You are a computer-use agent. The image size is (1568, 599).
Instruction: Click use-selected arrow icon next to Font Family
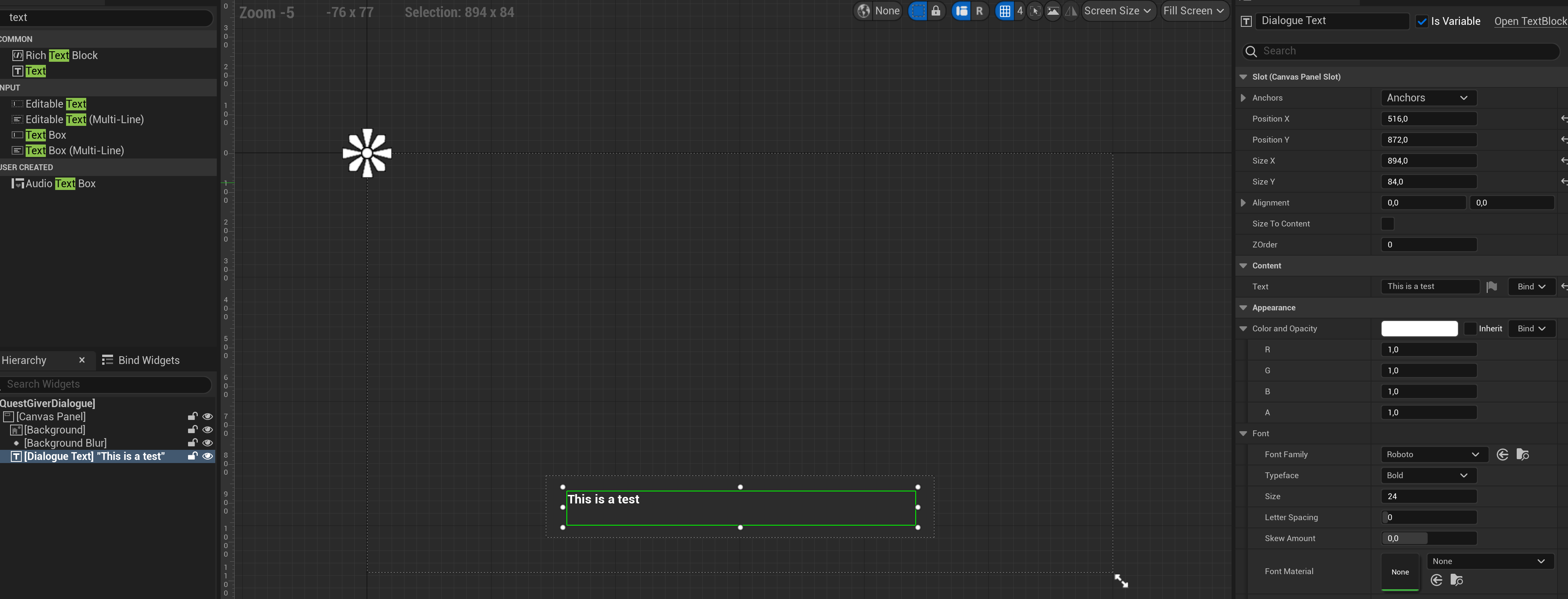coord(1502,455)
